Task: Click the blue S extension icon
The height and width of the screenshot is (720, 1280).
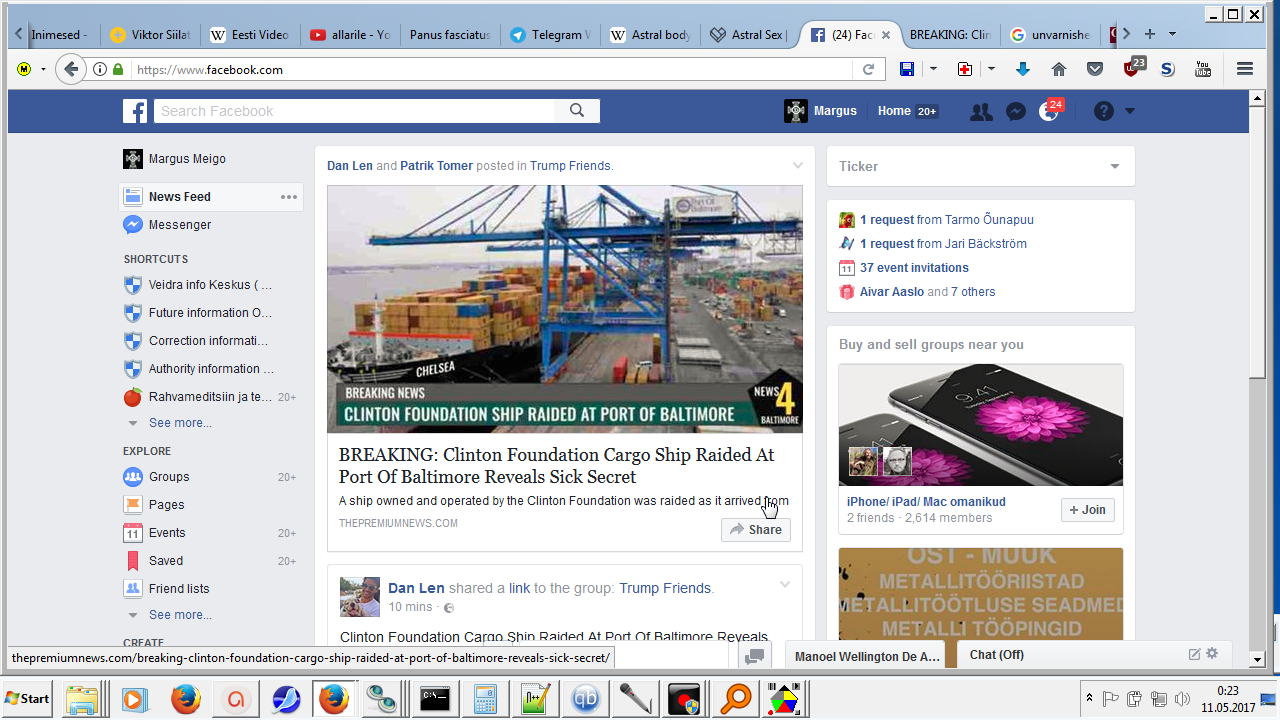Action: (x=1167, y=69)
